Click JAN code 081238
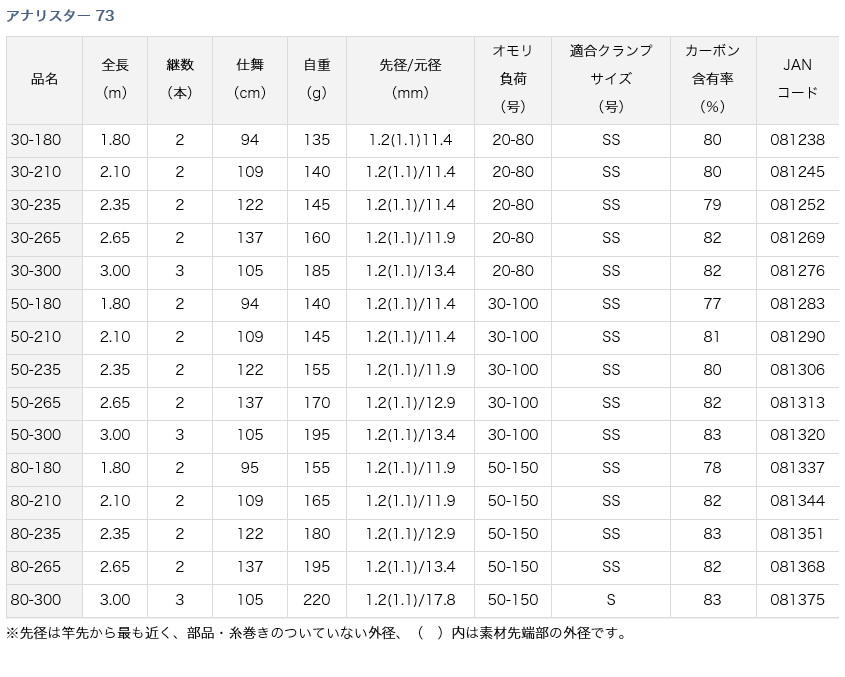Image resolution: width=845 pixels, height=677 pixels. [798, 140]
